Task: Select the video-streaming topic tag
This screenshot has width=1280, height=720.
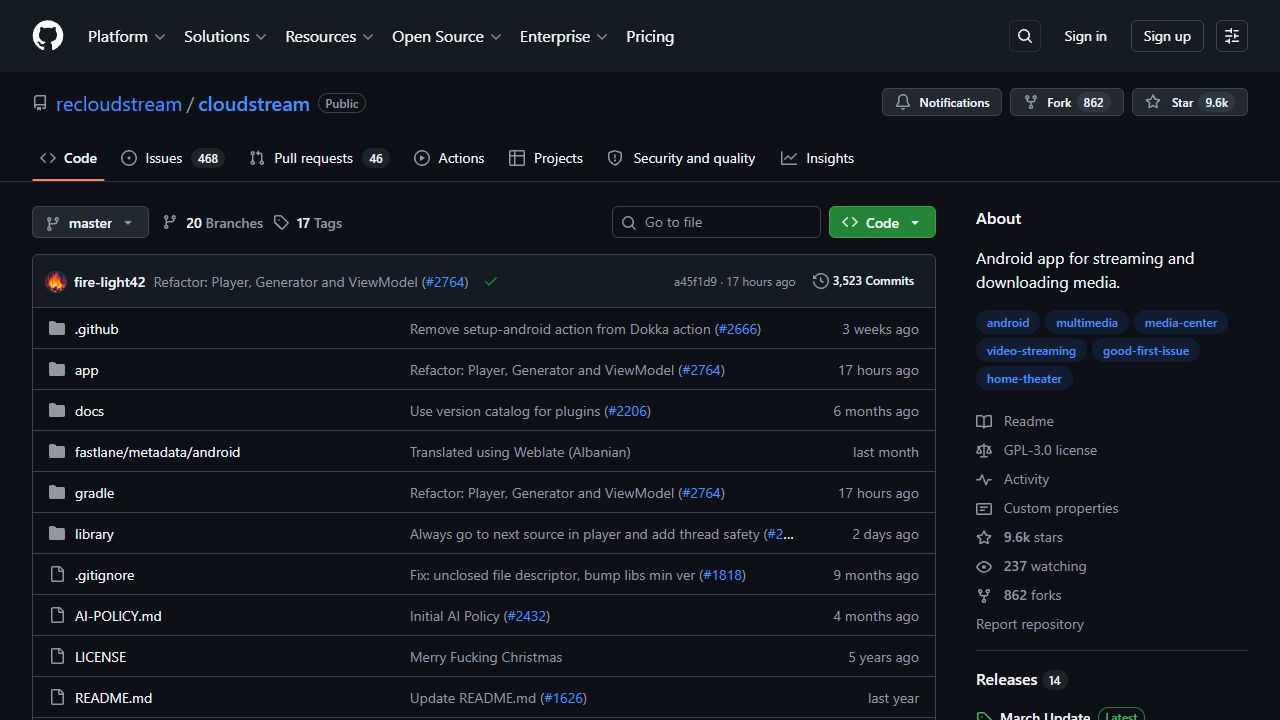Action: click(1031, 351)
